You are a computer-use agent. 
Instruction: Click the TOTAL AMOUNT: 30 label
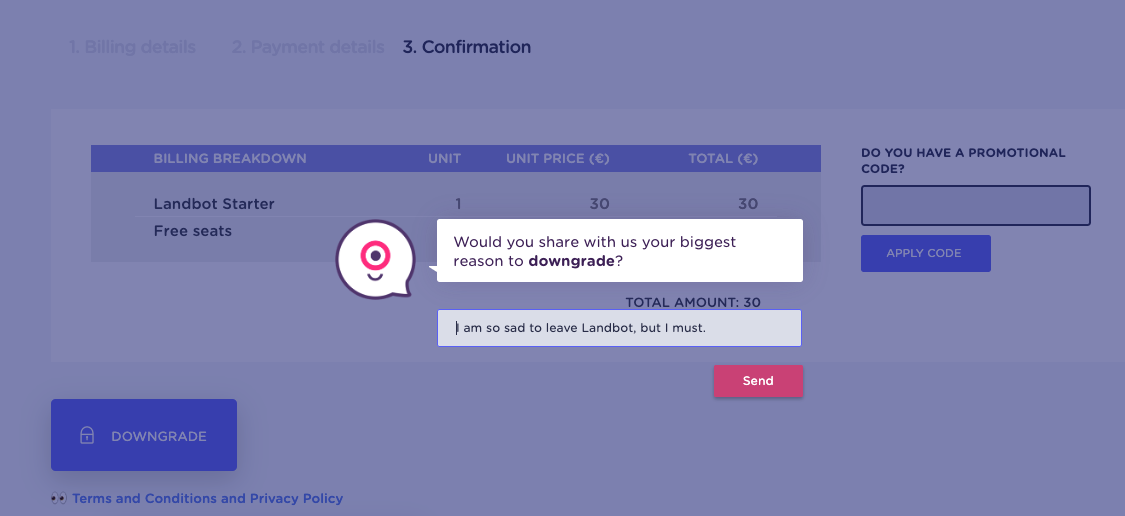pos(693,302)
